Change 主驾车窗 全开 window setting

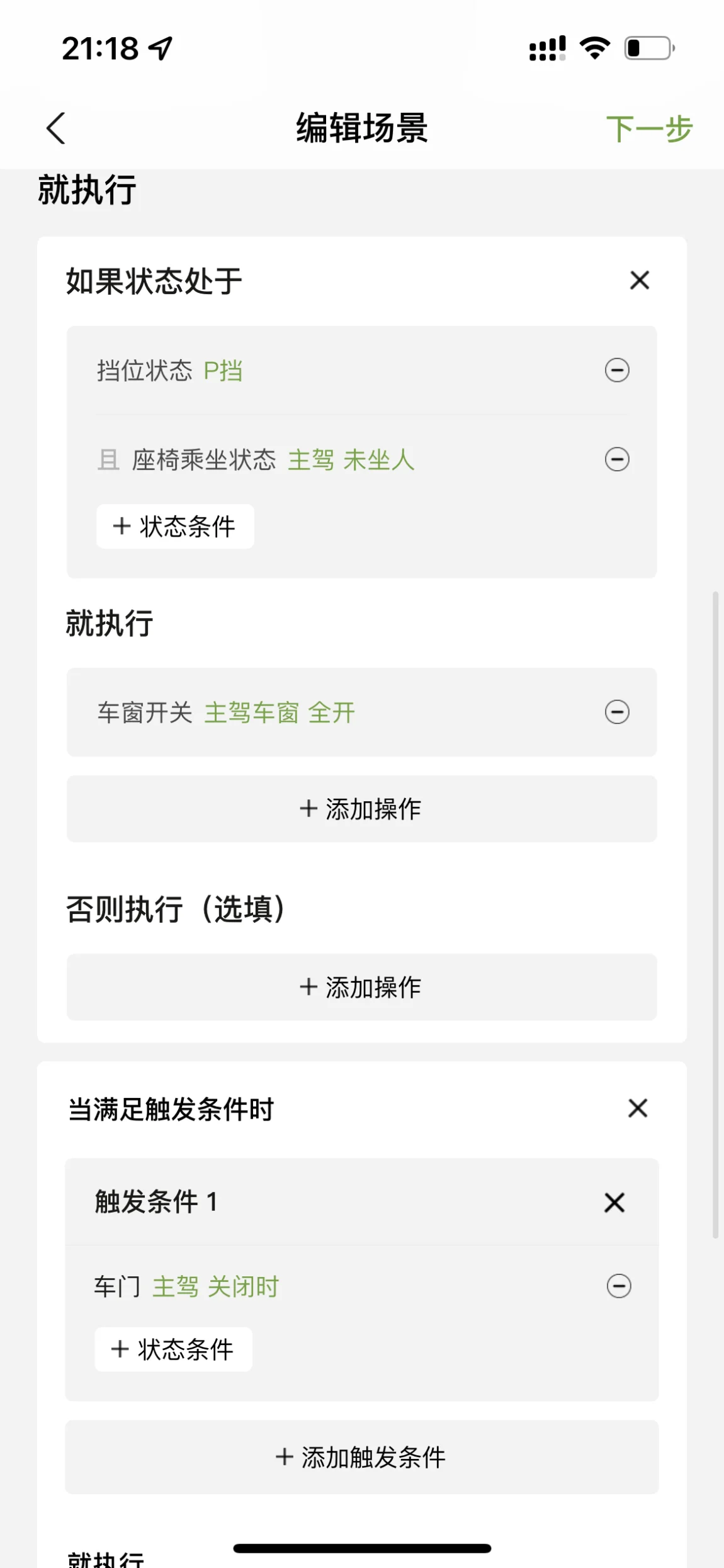pyautogui.click(x=280, y=712)
